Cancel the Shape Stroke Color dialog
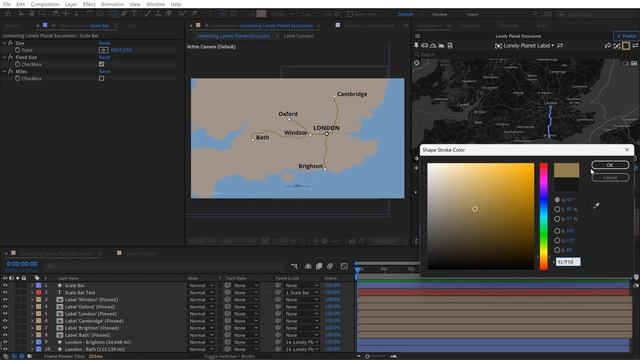Screen dimensions: 640x360 click(x=610, y=178)
